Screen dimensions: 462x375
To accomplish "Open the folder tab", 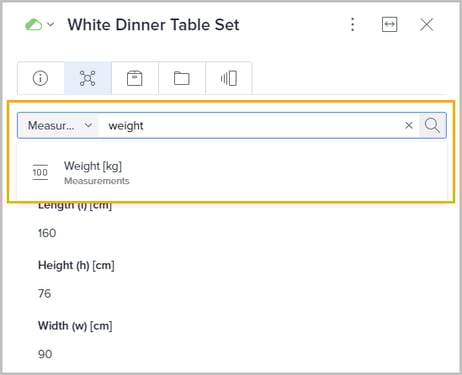I will (x=182, y=78).
